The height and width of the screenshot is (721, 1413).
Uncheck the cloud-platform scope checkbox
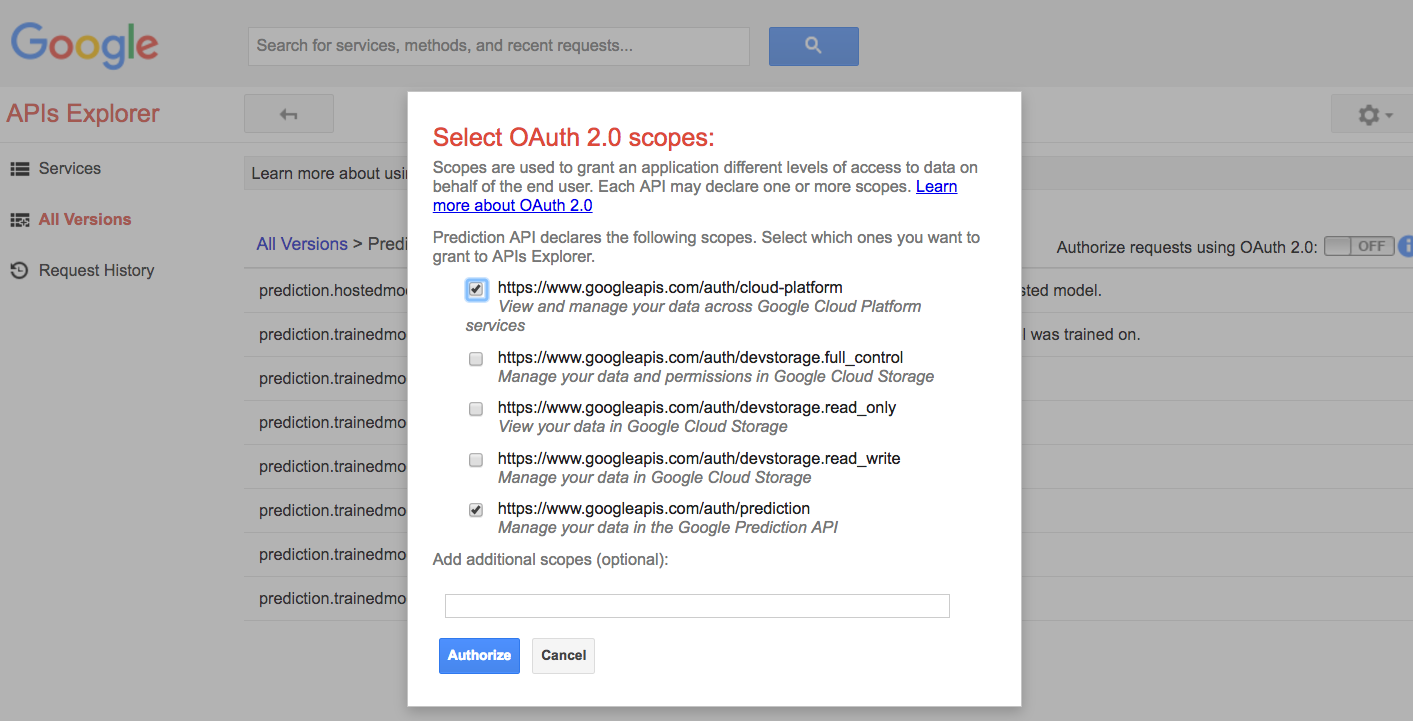pos(476,289)
